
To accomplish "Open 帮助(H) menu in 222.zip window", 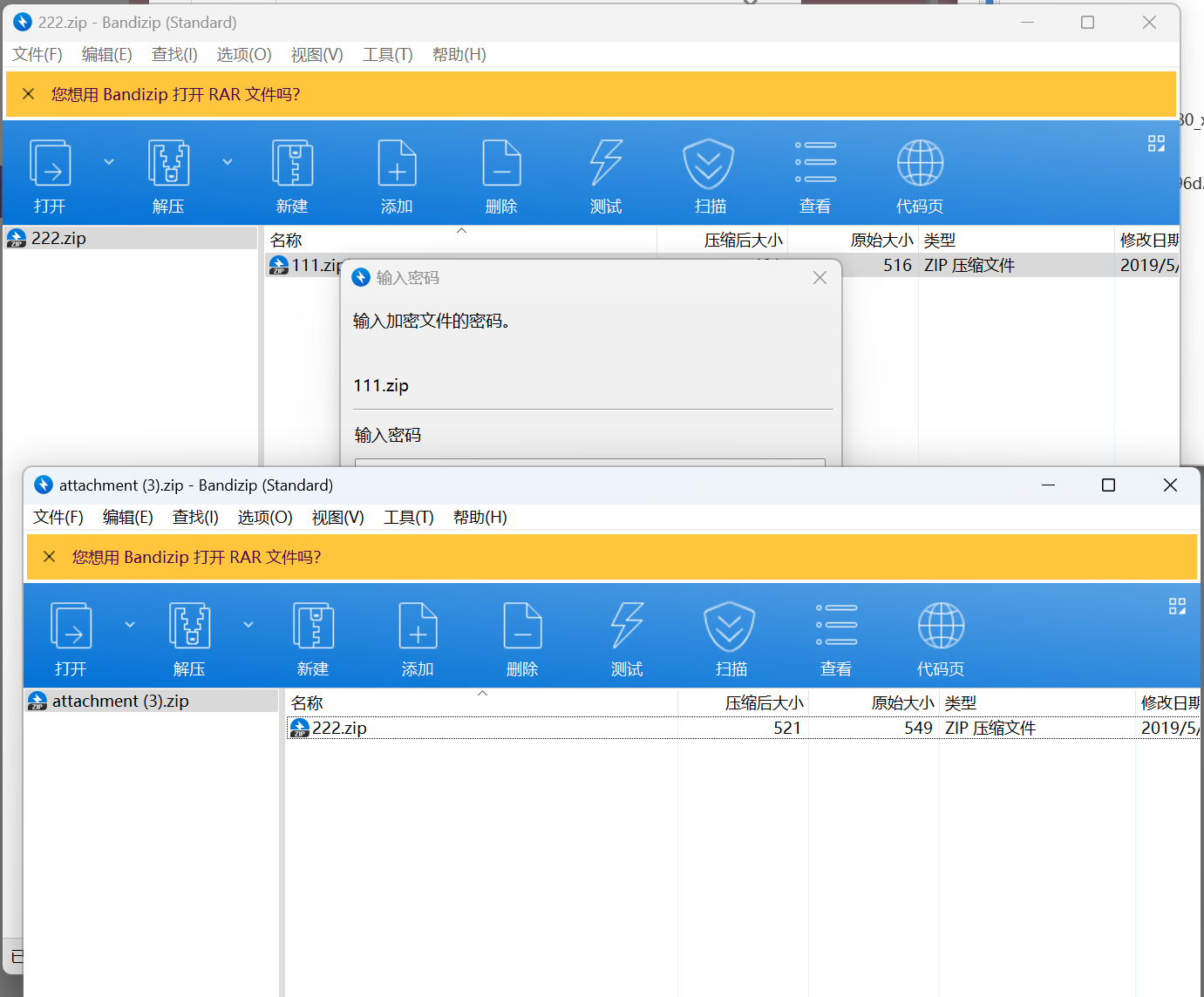I will pyautogui.click(x=459, y=55).
